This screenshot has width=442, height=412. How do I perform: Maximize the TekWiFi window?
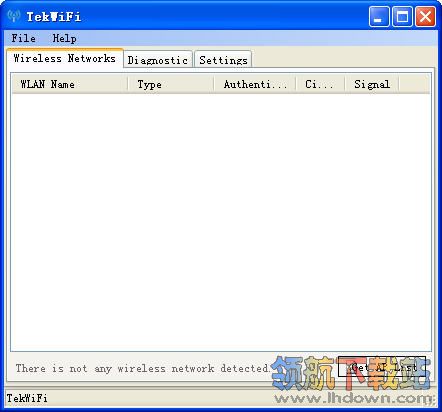[x=402, y=16]
